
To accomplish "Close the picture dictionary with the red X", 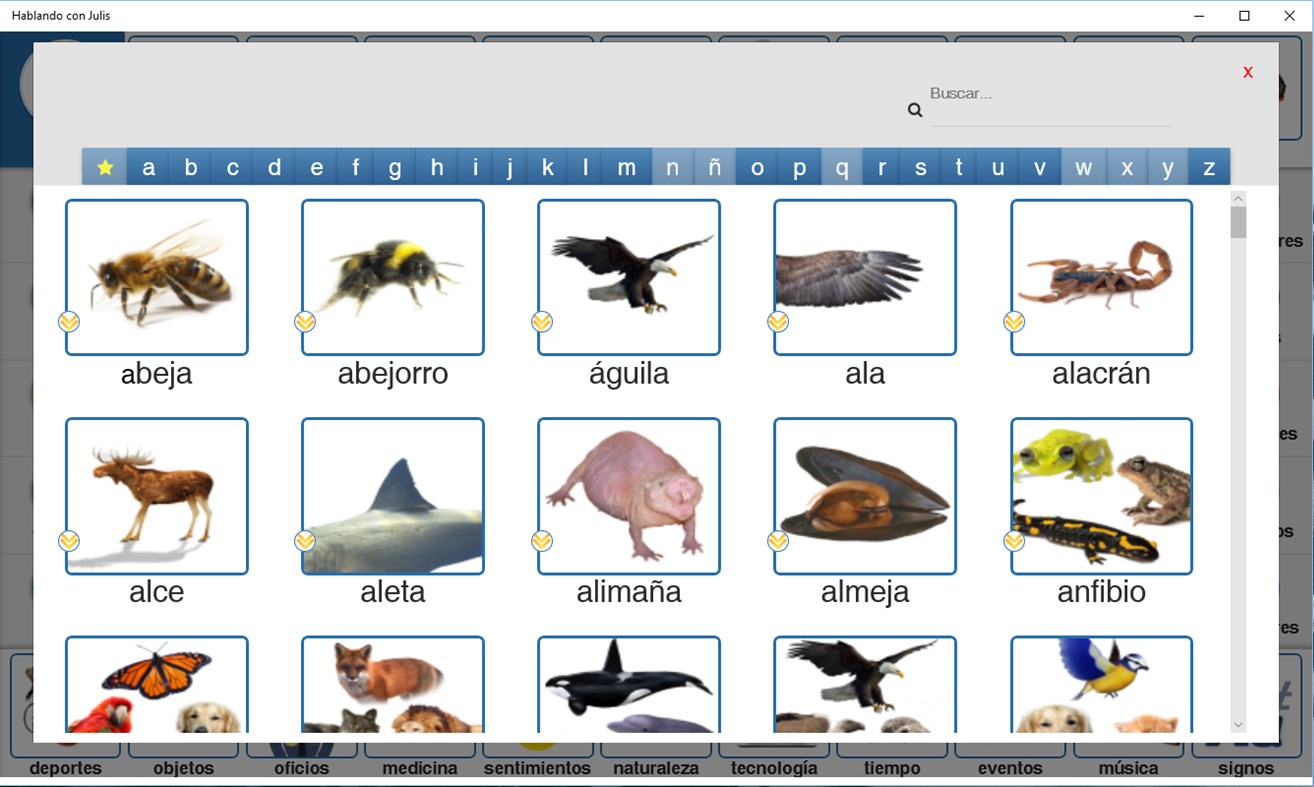I will [1247, 72].
